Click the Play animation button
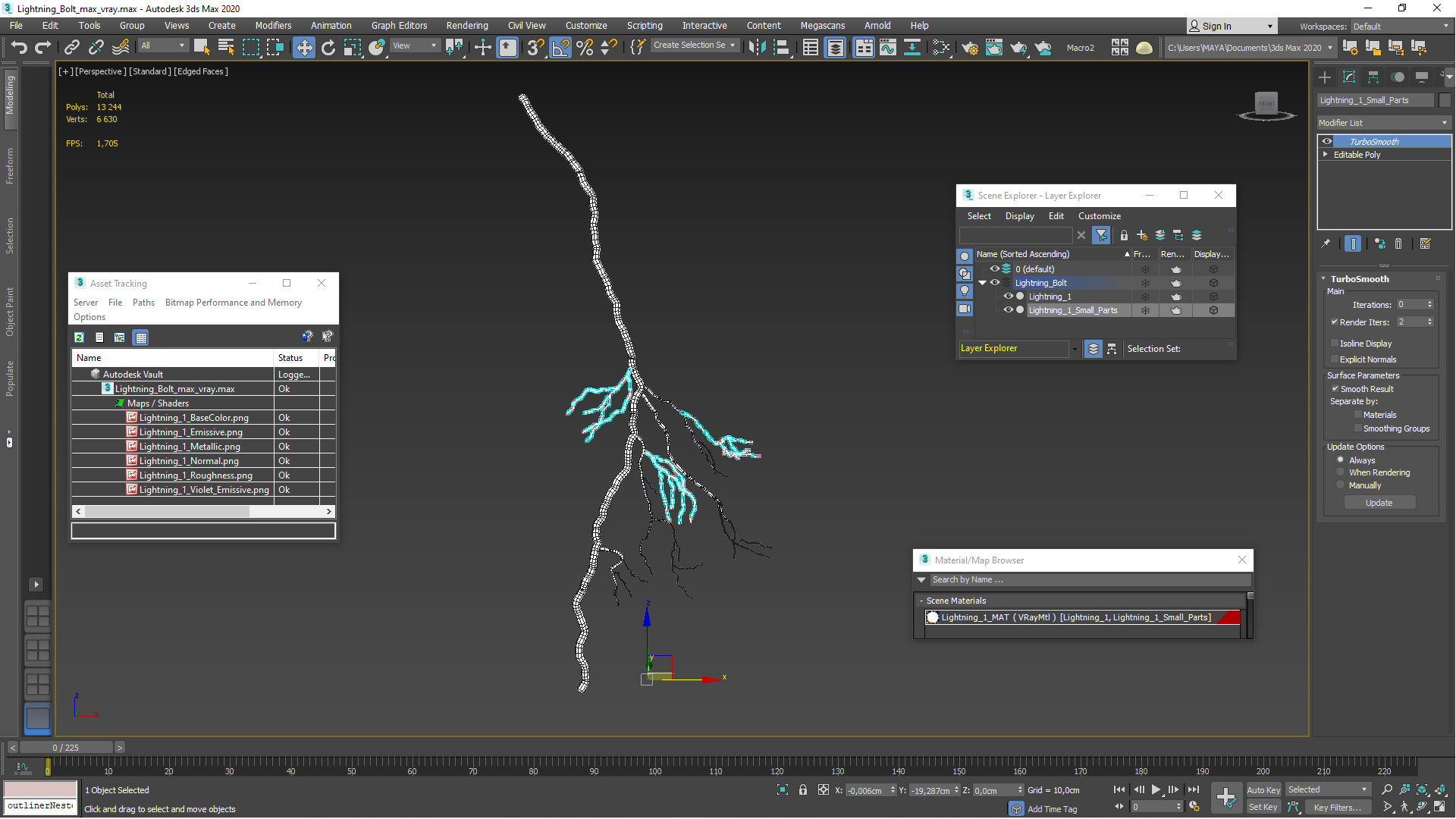Viewport: 1456px width, 819px height. pos(1157,790)
